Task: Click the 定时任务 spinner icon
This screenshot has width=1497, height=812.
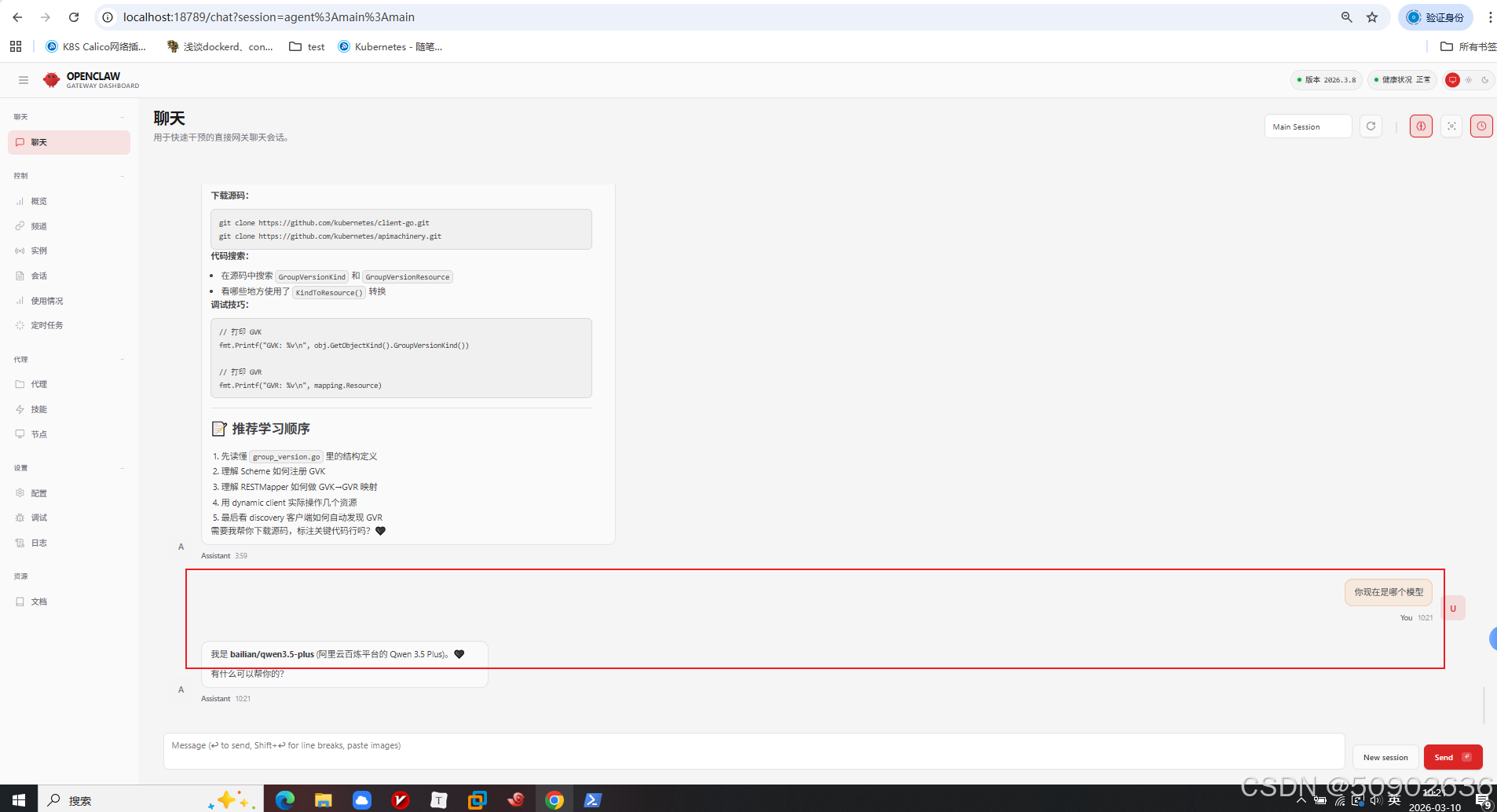Action: (20, 325)
